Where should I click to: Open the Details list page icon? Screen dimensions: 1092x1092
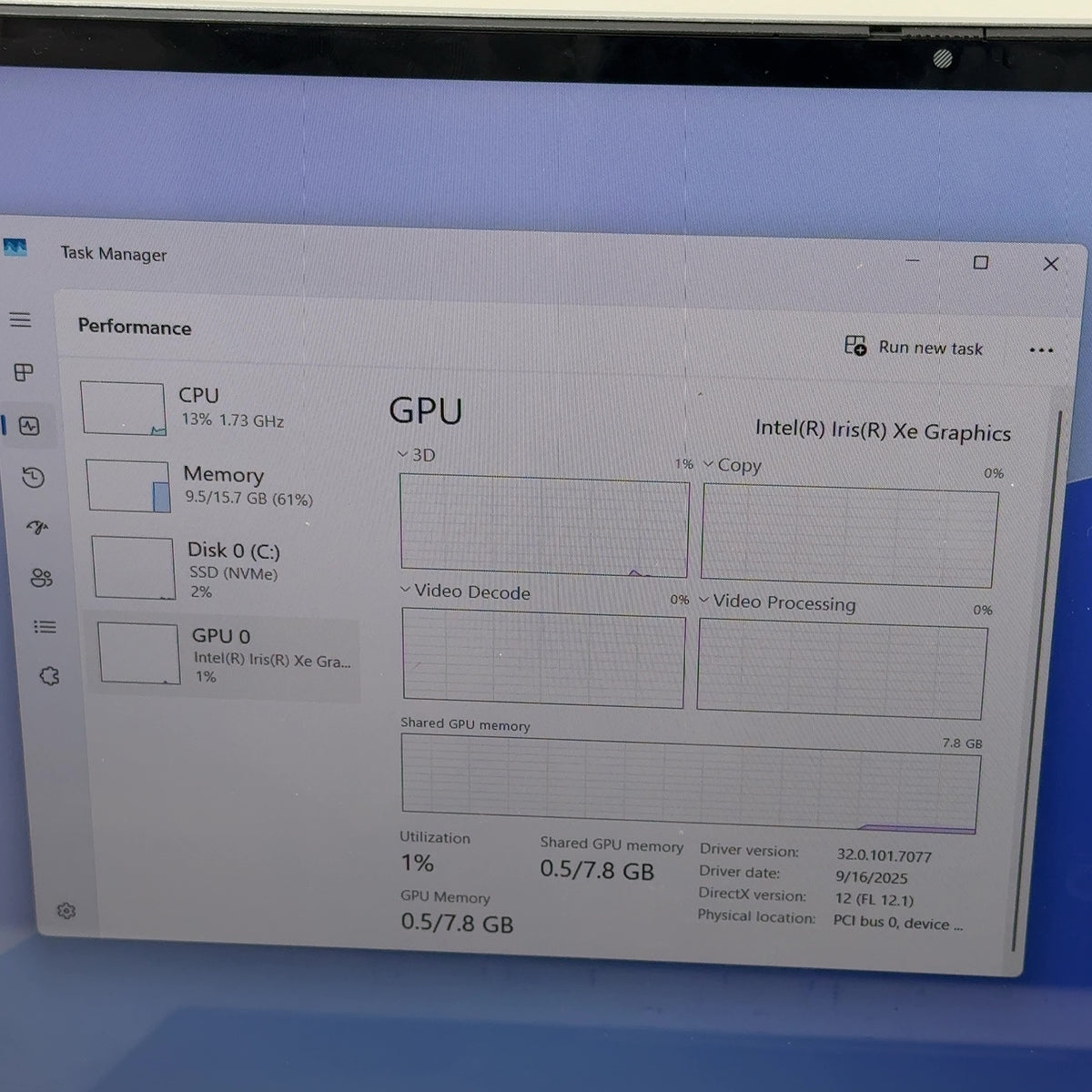45,627
